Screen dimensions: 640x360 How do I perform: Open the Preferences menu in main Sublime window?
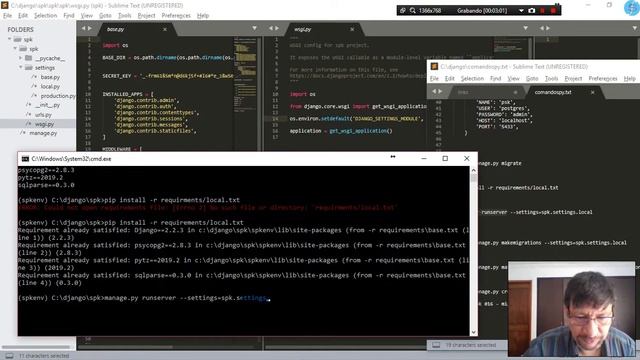coord(176,16)
